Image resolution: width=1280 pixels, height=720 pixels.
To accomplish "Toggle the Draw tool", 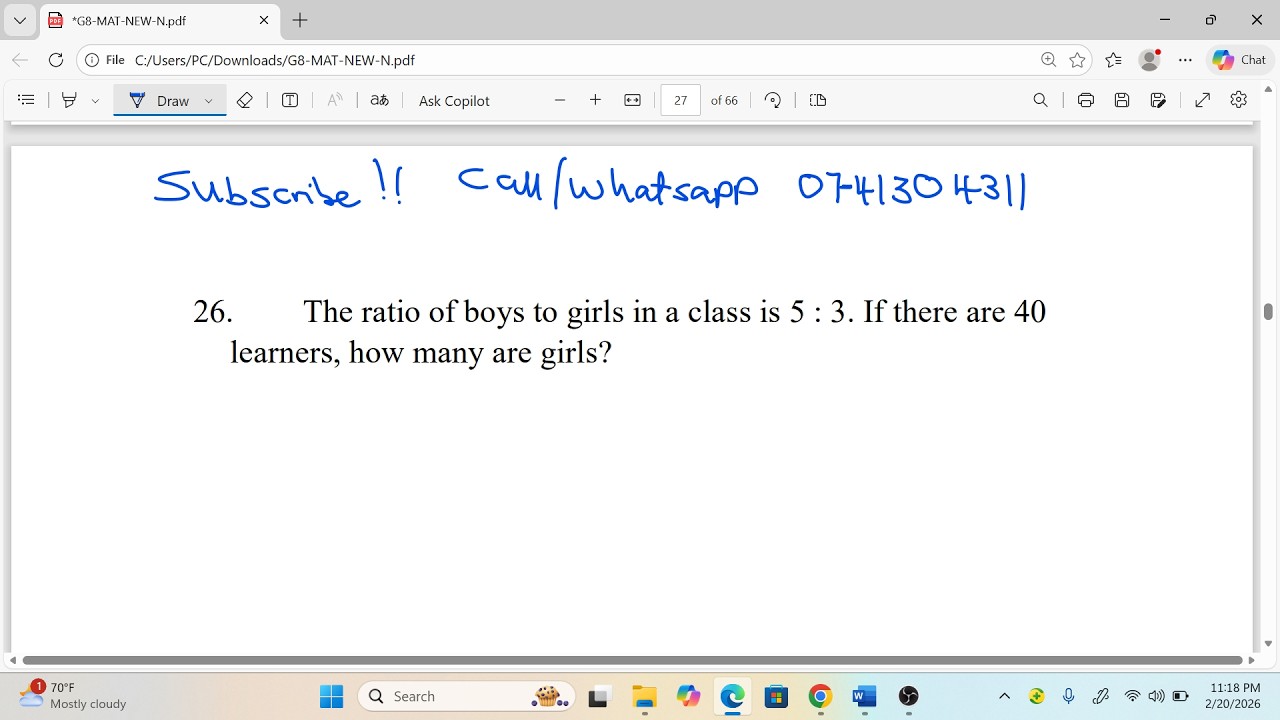I will click(160, 100).
